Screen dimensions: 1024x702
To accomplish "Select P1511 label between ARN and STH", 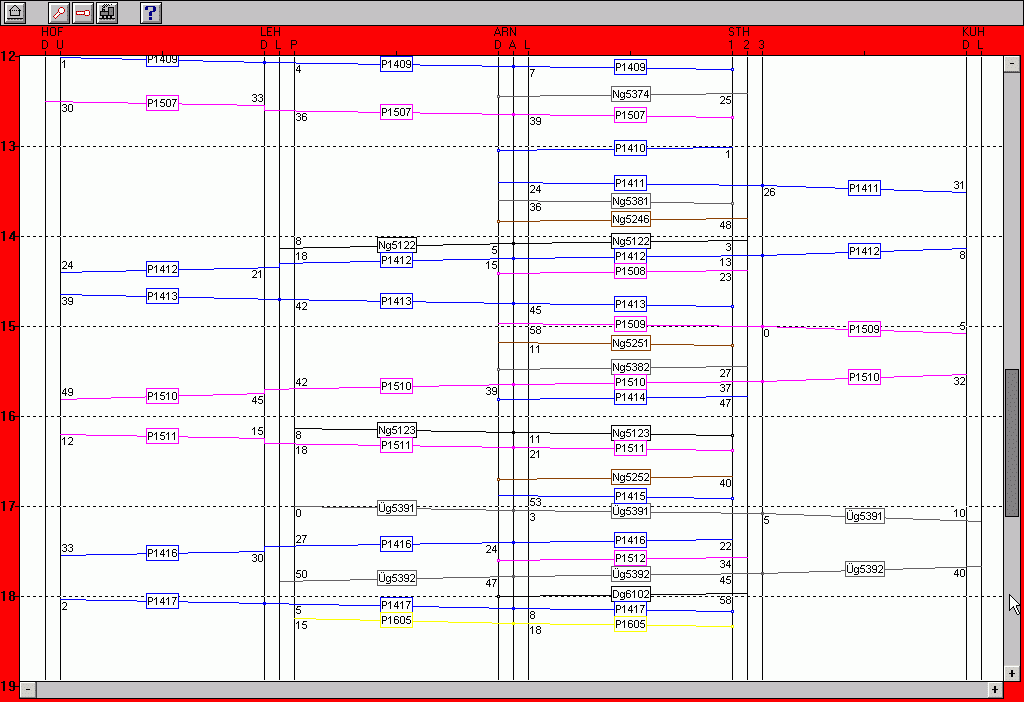I will 630,449.
